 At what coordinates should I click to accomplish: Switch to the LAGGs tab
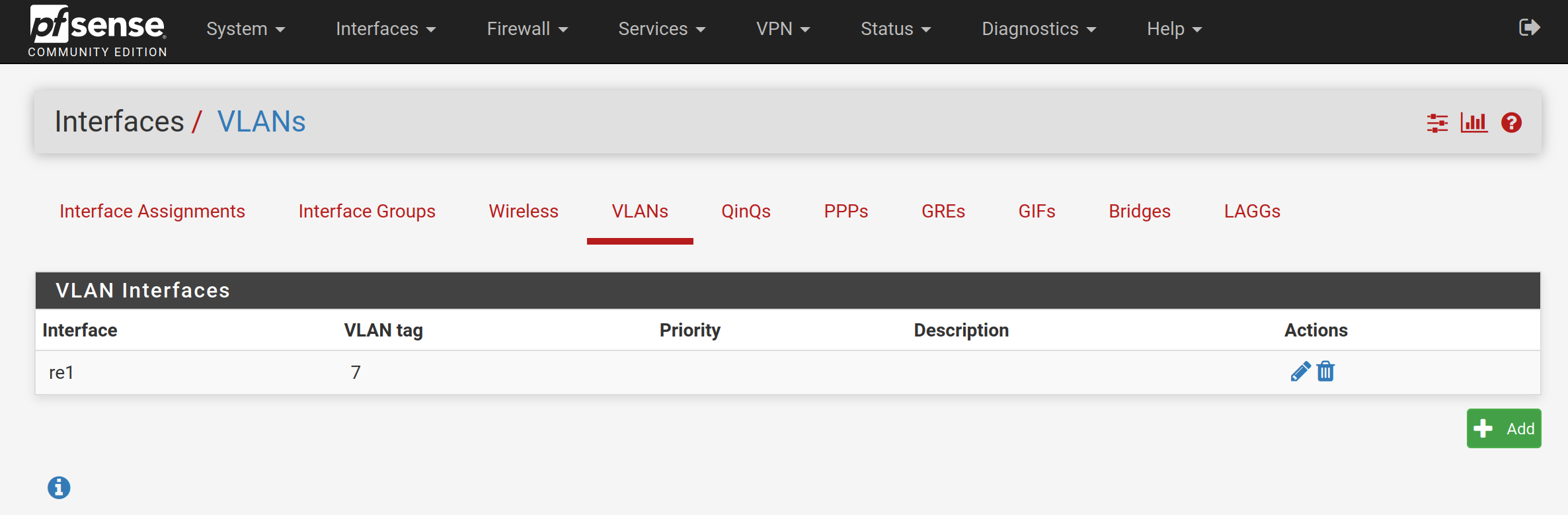(1252, 212)
